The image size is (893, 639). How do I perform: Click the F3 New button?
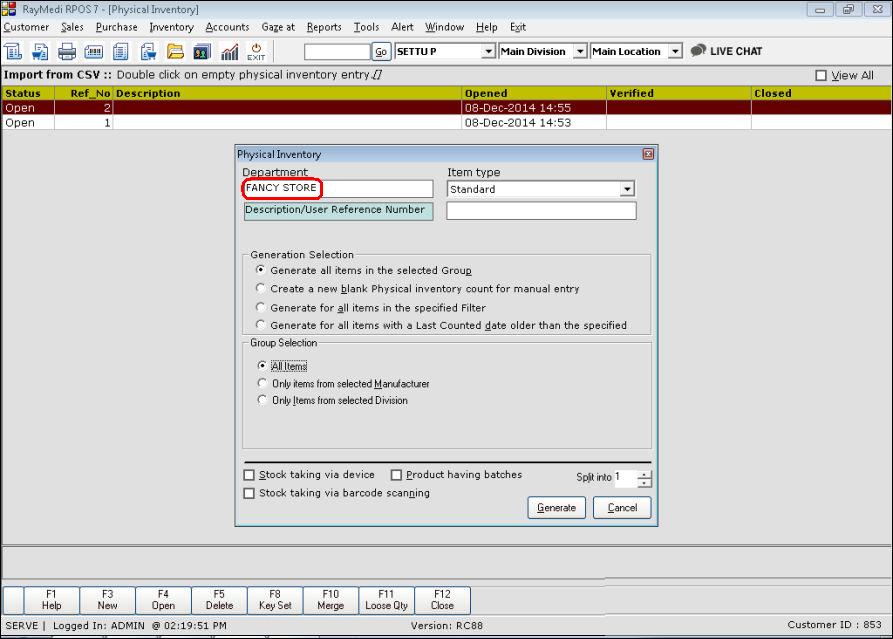coord(107,600)
